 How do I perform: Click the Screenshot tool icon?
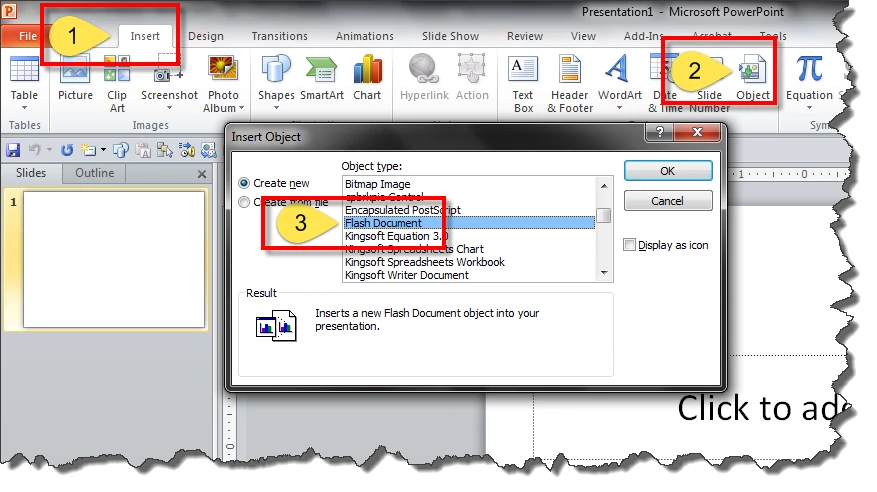[169, 69]
